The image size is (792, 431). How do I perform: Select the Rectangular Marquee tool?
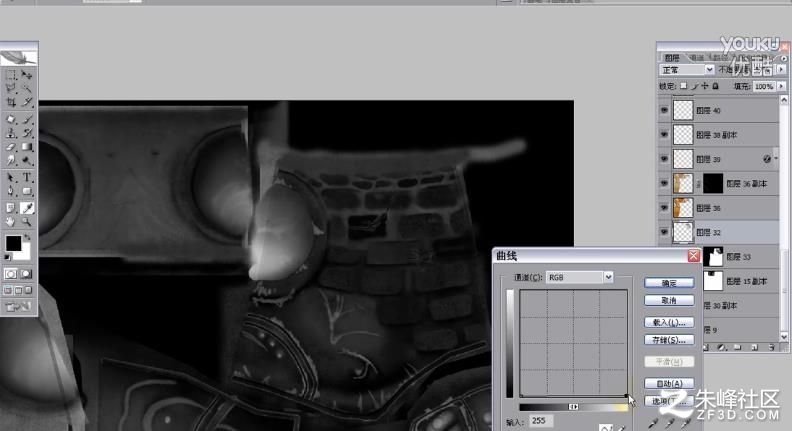[11, 75]
